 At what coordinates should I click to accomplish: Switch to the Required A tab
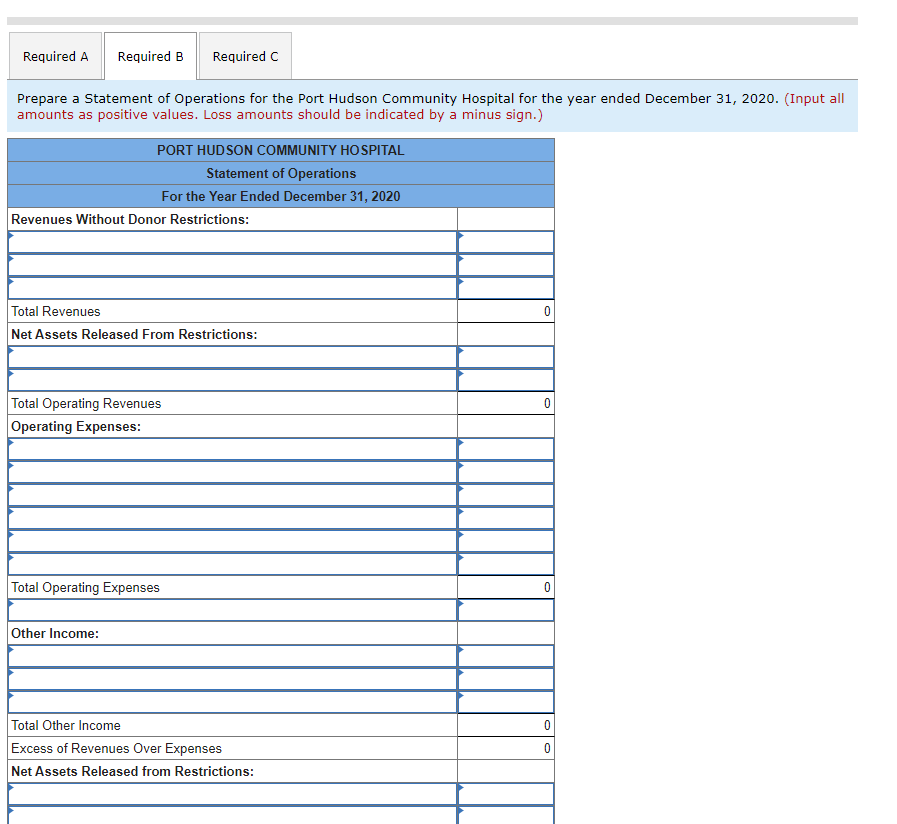pos(55,56)
